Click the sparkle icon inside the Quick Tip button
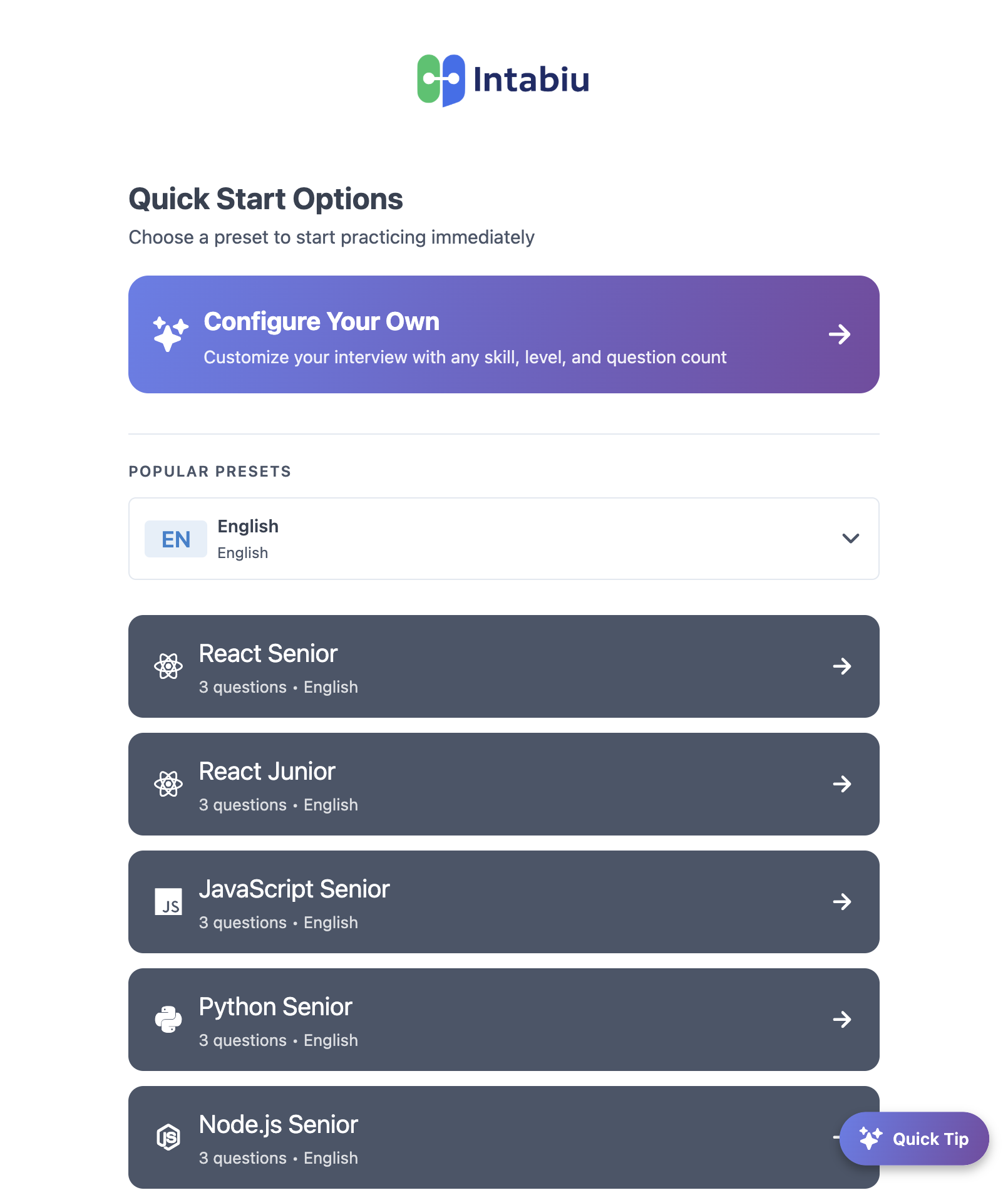This screenshot has height=1195, width=1008. pos(872,1138)
